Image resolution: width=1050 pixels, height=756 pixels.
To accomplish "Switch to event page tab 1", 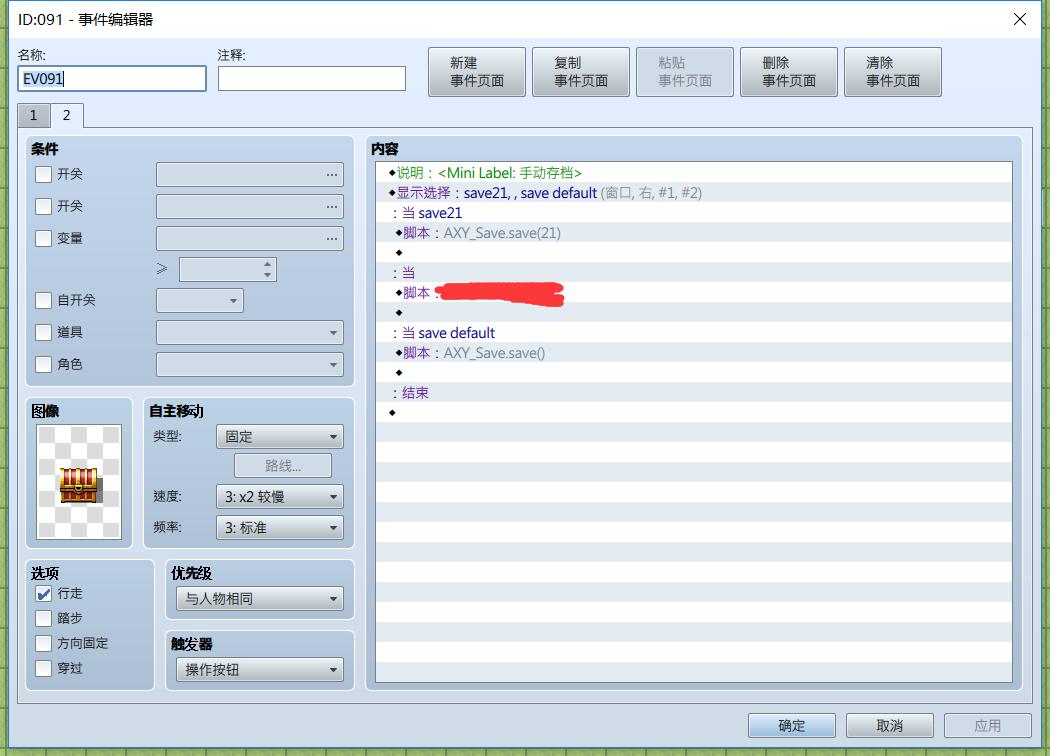I will pos(33,115).
